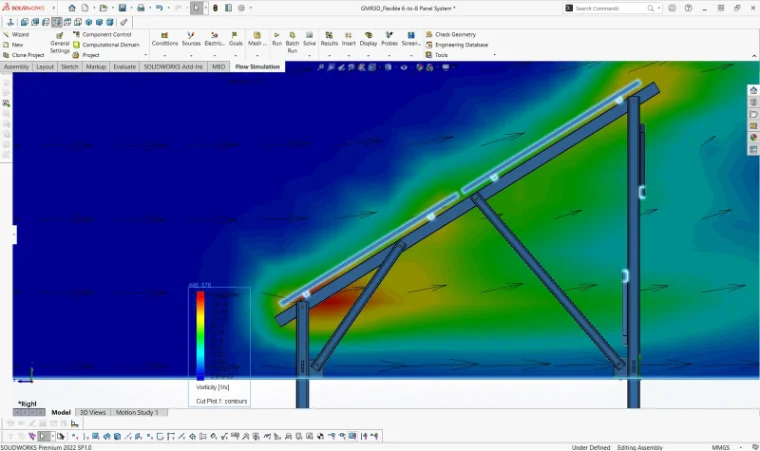The image size is (760, 451).
Task: Expand the Conditions dropdown arrow
Action: [165, 55]
